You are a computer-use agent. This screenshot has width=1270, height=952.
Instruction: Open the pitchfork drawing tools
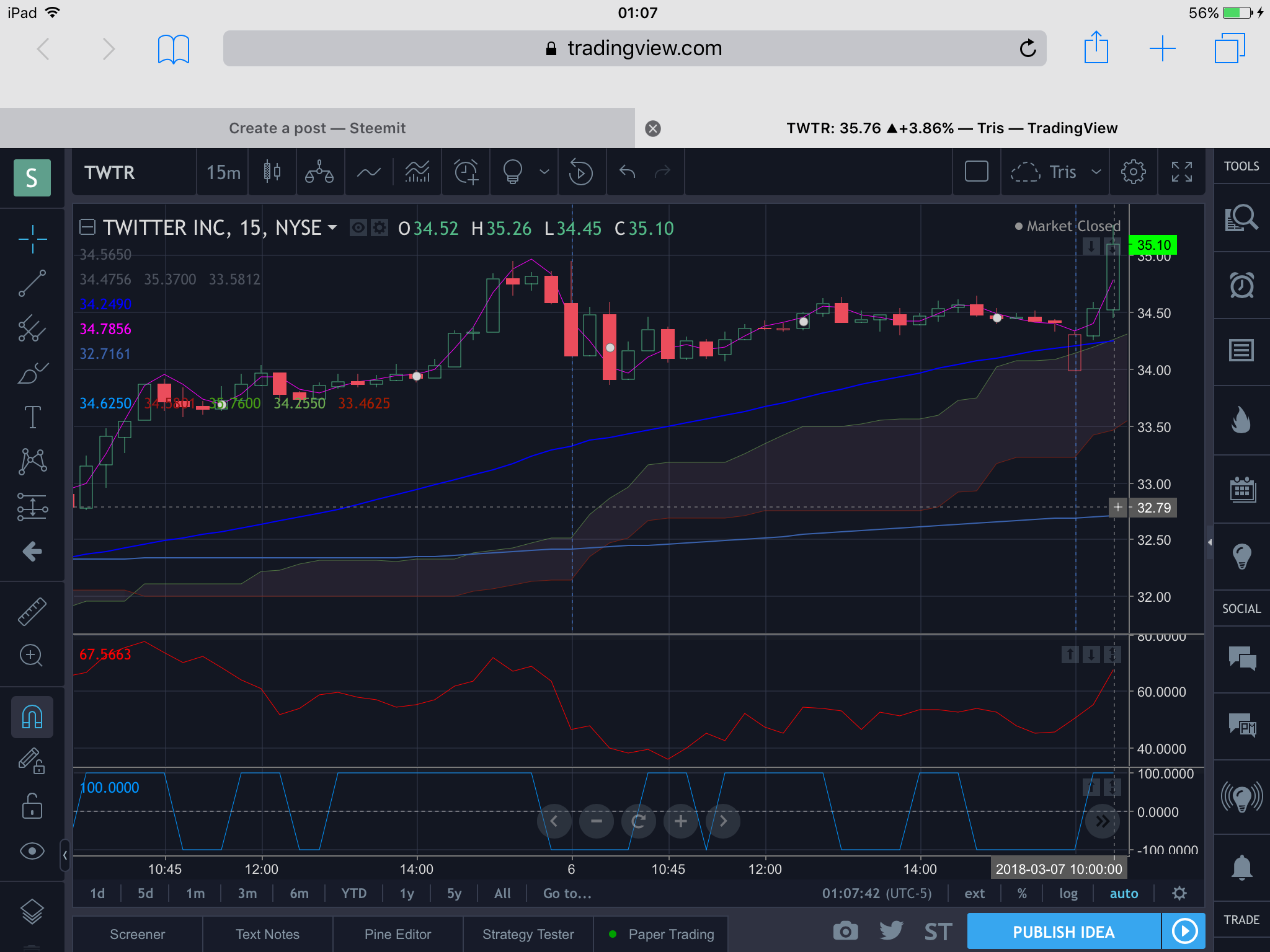[x=32, y=328]
